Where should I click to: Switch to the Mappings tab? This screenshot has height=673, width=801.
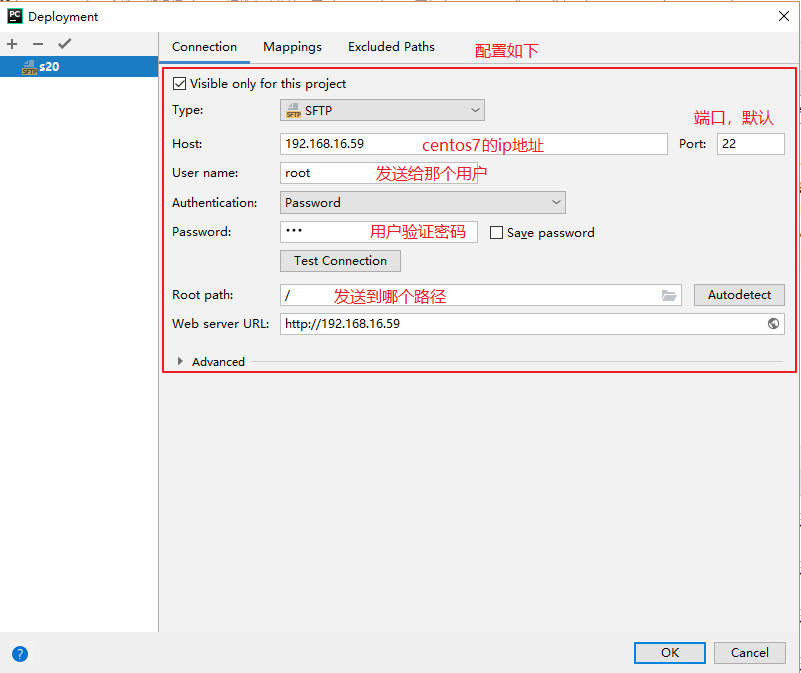(x=292, y=47)
